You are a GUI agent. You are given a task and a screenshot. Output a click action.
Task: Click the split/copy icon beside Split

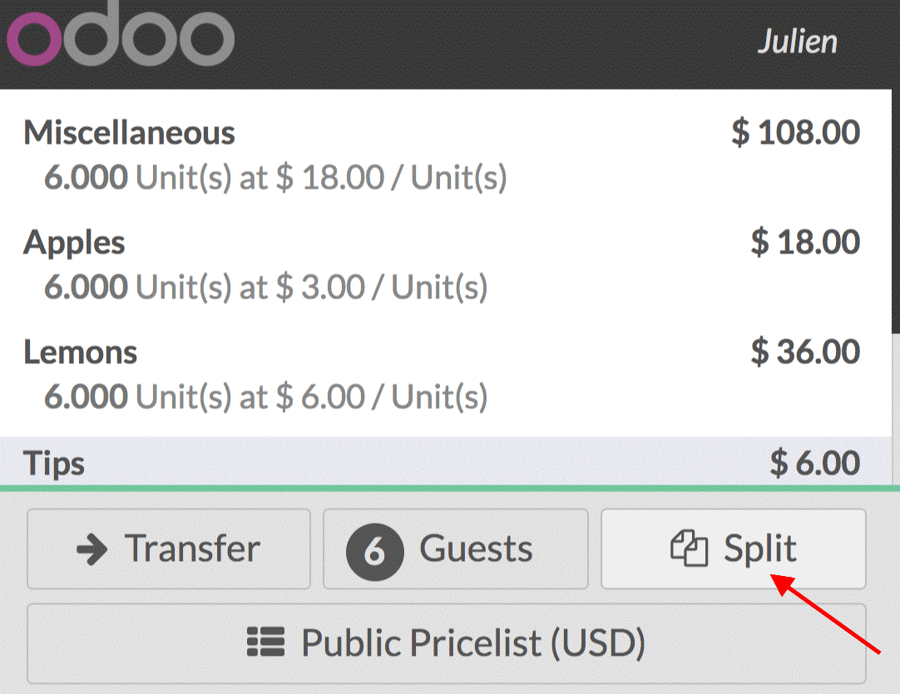point(687,548)
